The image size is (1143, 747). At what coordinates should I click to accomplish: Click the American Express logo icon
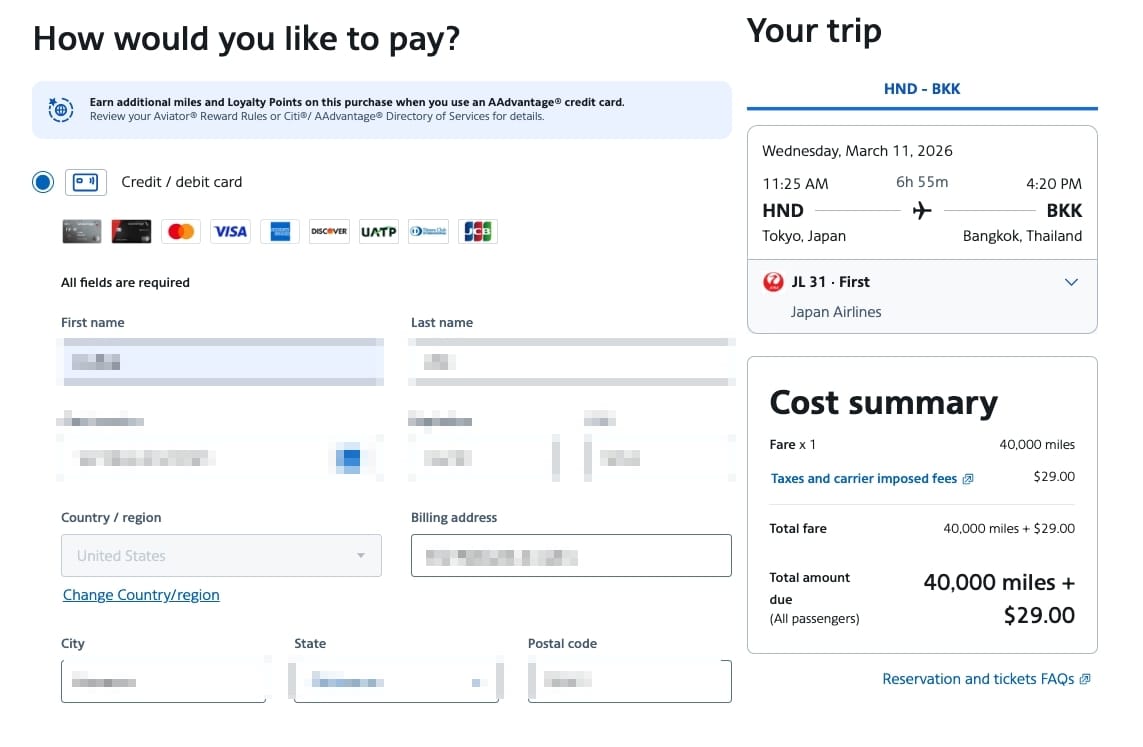pyautogui.click(x=280, y=232)
